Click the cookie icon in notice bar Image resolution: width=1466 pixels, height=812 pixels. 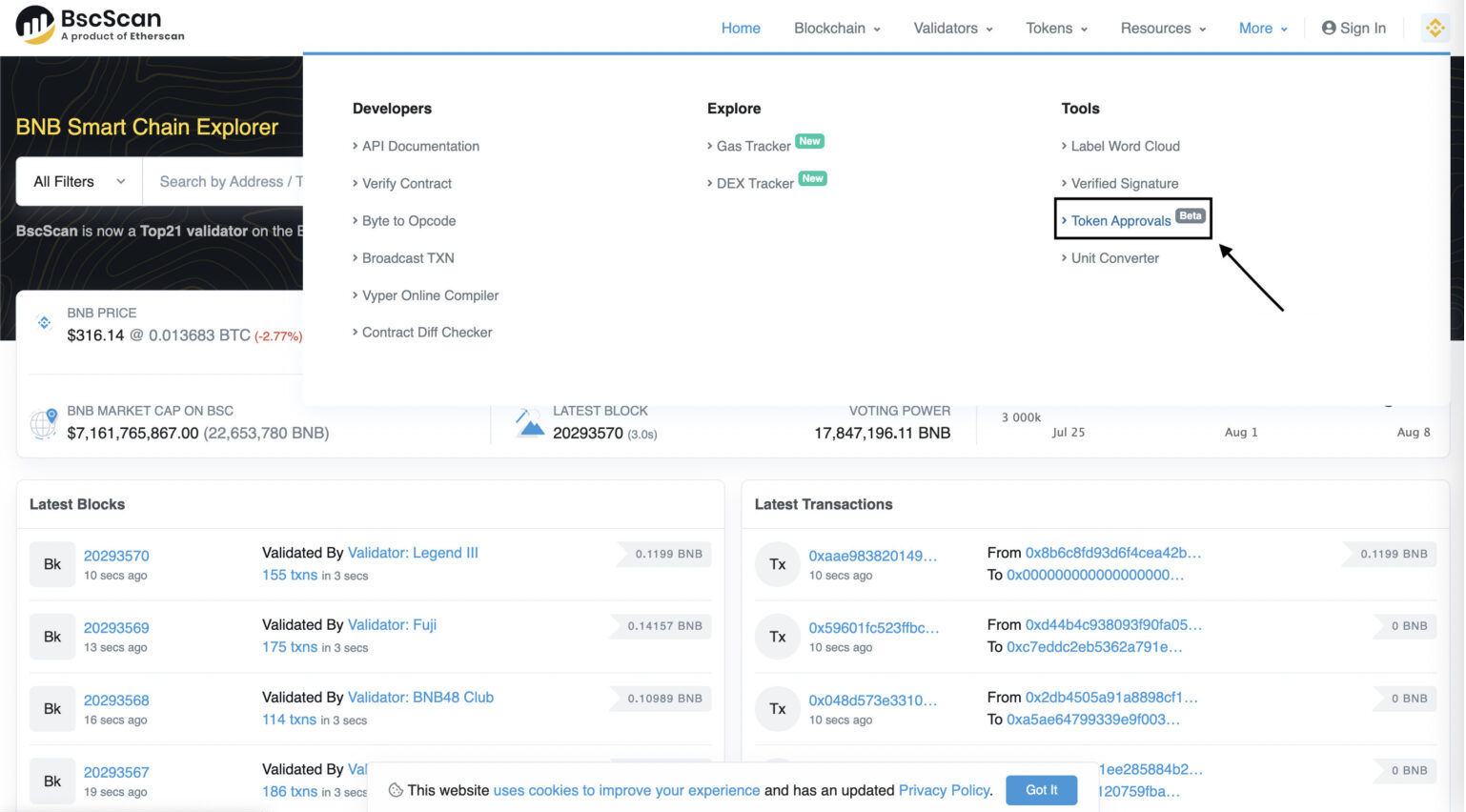coord(396,790)
